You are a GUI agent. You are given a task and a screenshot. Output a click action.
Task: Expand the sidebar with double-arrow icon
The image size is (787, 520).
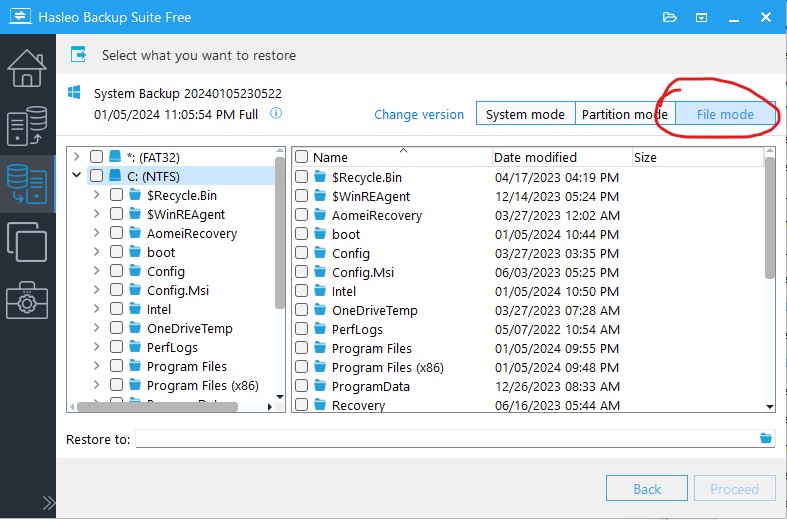pos(47,502)
